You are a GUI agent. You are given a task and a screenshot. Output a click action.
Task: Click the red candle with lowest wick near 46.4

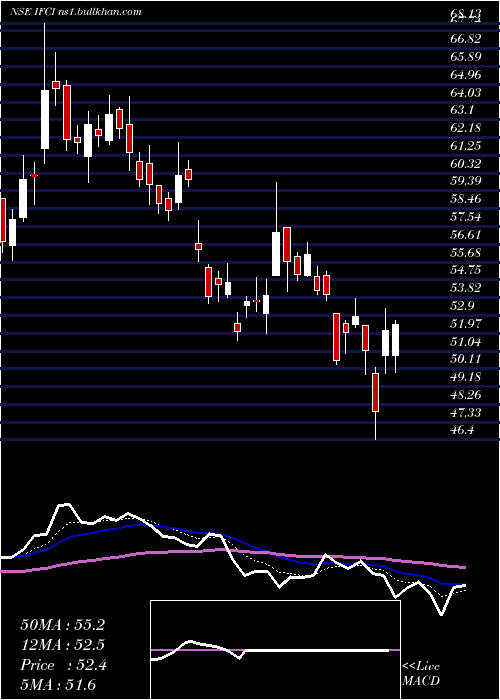point(375,392)
